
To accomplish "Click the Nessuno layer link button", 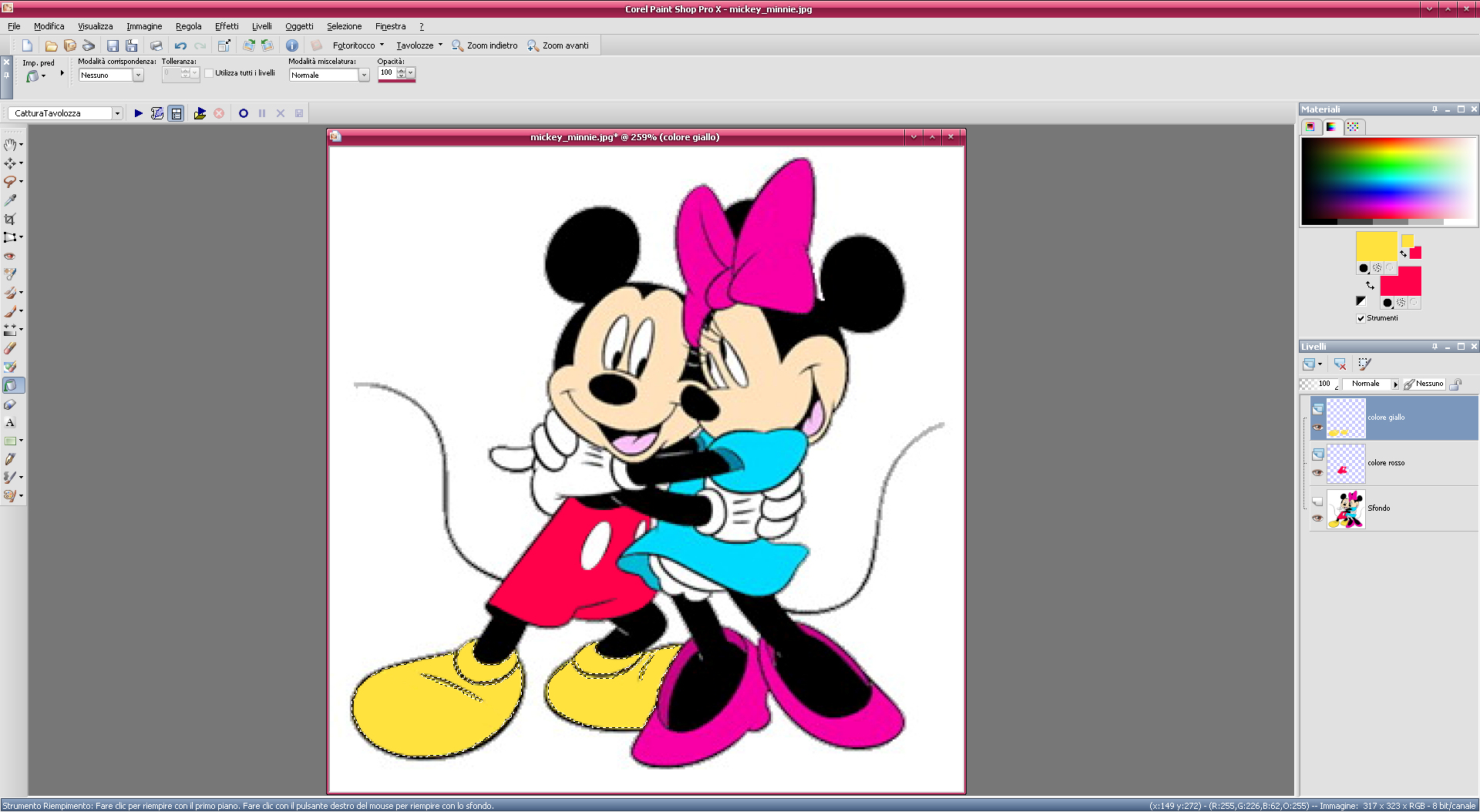I will pos(1423,384).
